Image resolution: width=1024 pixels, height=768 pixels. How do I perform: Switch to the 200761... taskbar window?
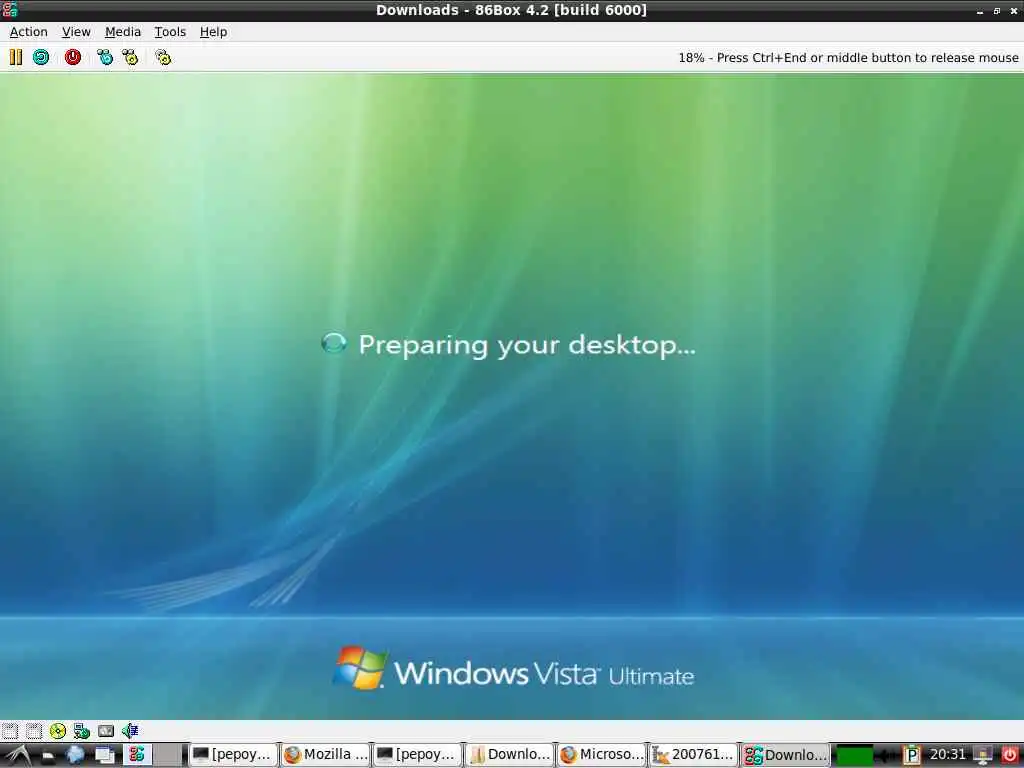694,755
